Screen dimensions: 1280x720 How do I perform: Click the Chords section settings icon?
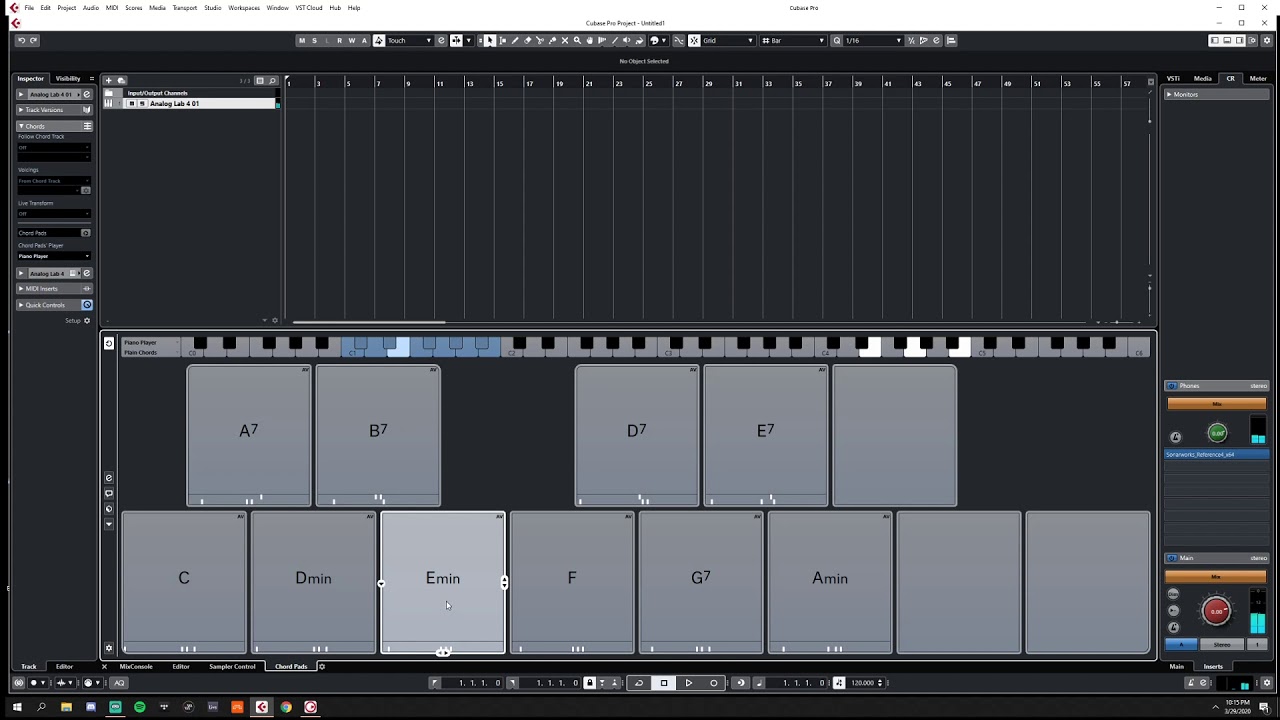(x=87, y=126)
